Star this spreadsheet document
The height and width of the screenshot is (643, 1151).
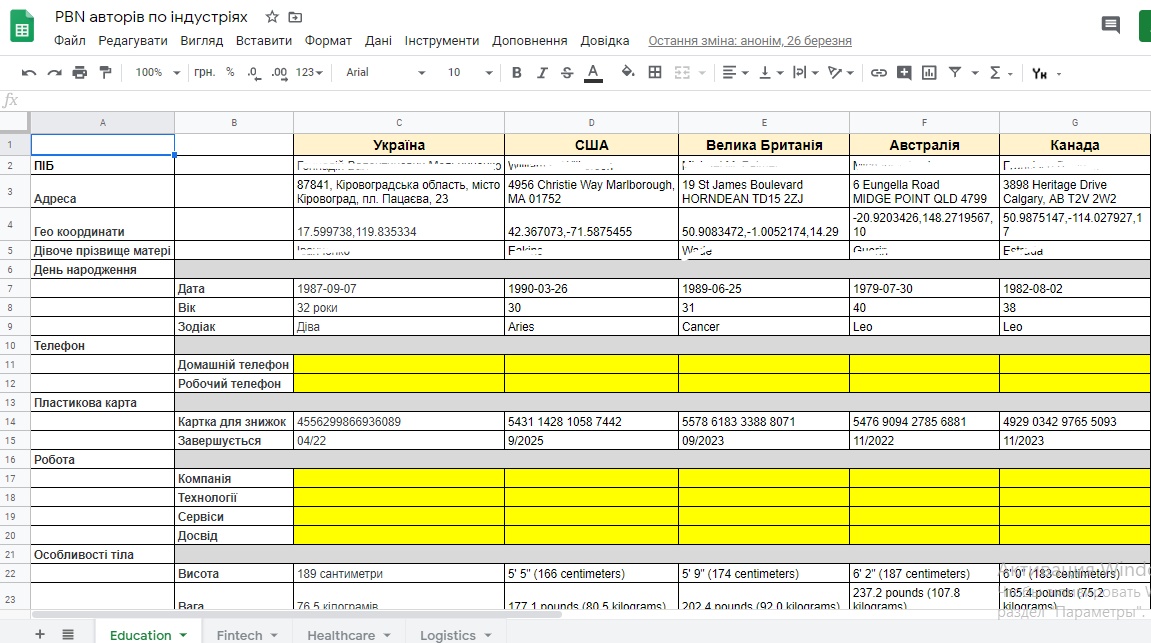click(x=272, y=17)
